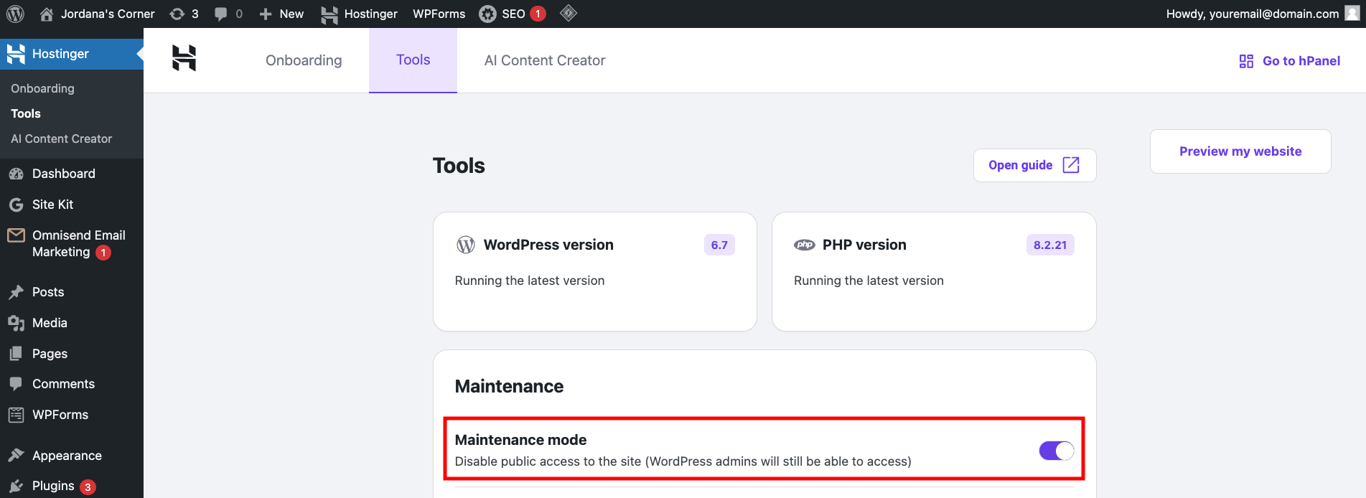Click the PHP logo icon
Screen dimensions: 1366x498
(x=805, y=245)
